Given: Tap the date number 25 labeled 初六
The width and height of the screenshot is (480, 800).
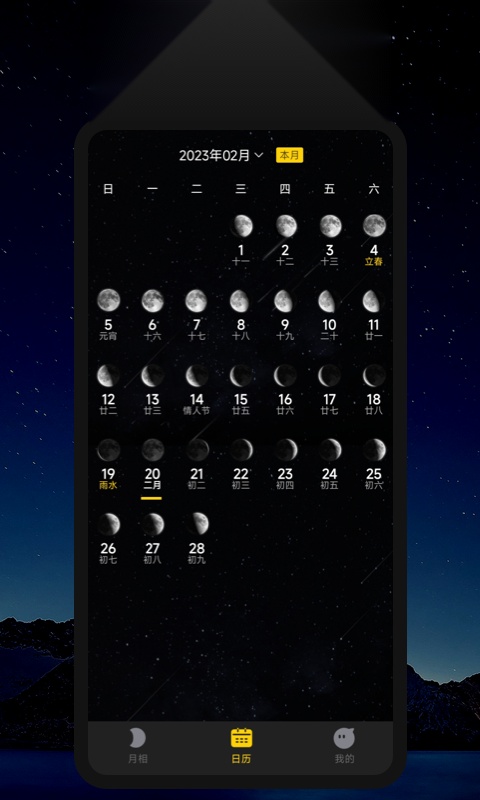Looking at the screenshot, I should 374,474.
